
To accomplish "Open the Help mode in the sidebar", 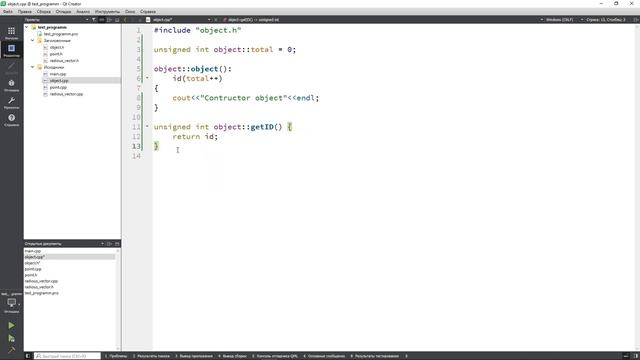I will click(x=11, y=120).
